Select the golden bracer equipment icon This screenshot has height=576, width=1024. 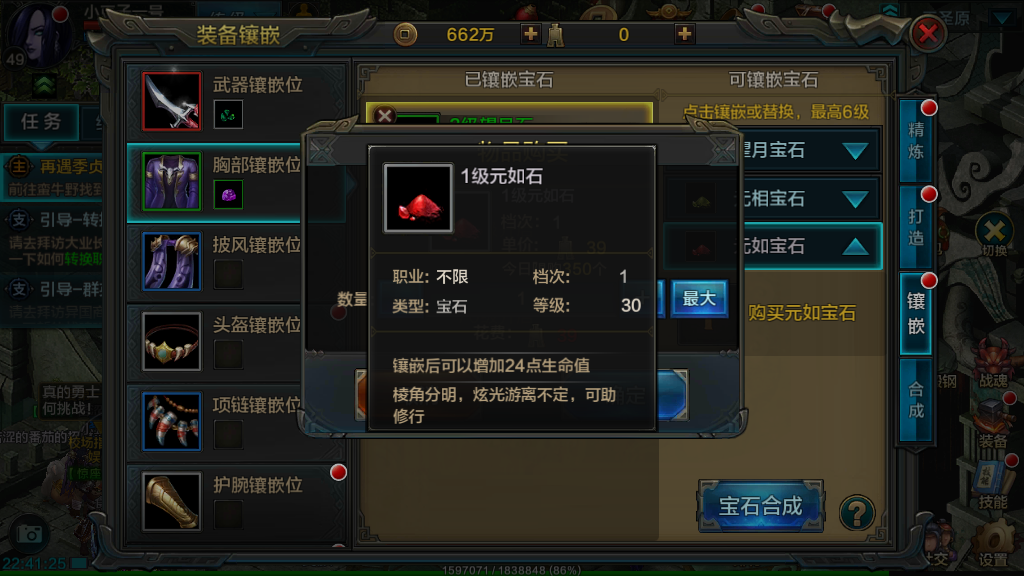point(171,501)
